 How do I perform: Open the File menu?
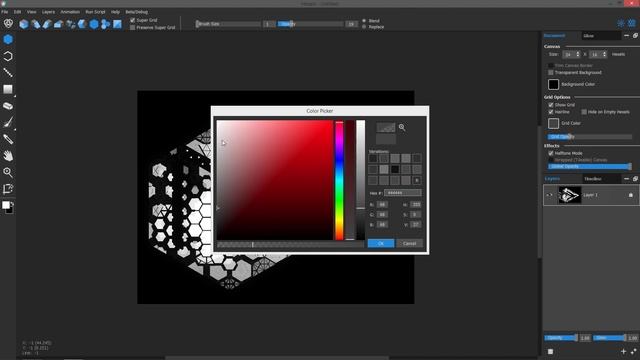pos(4,12)
